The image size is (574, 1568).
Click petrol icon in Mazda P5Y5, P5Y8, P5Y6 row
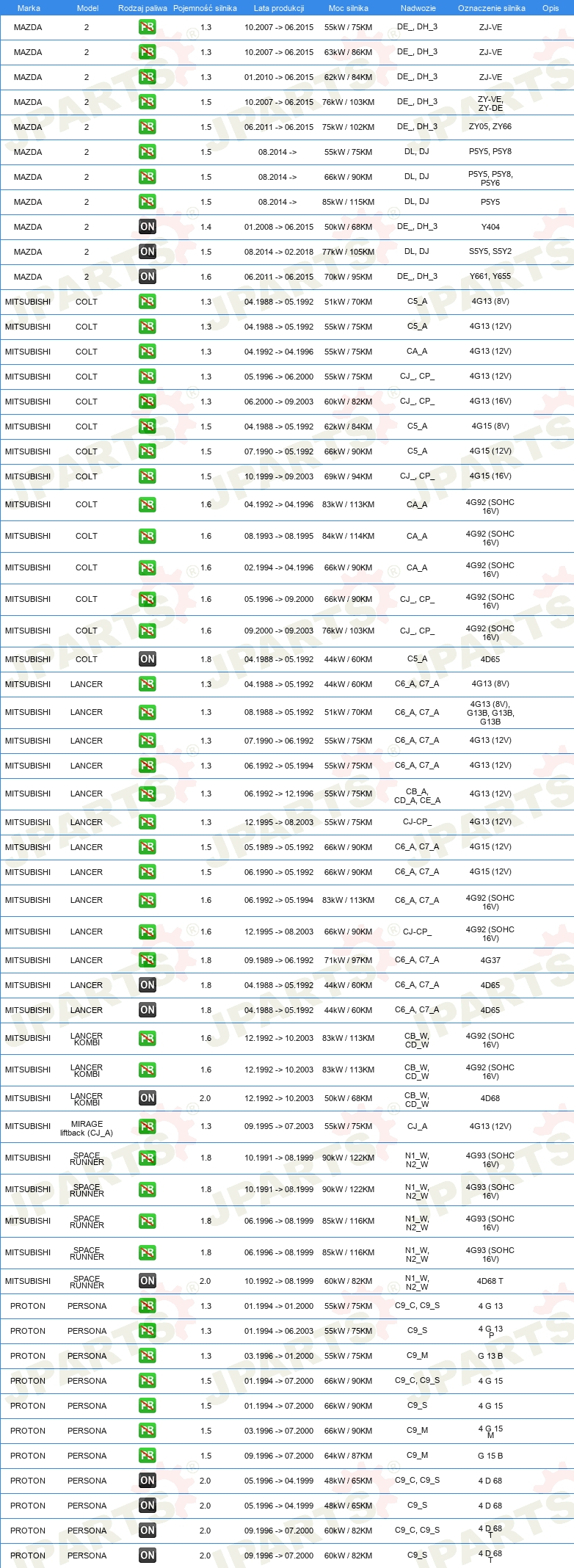(x=148, y=177)
